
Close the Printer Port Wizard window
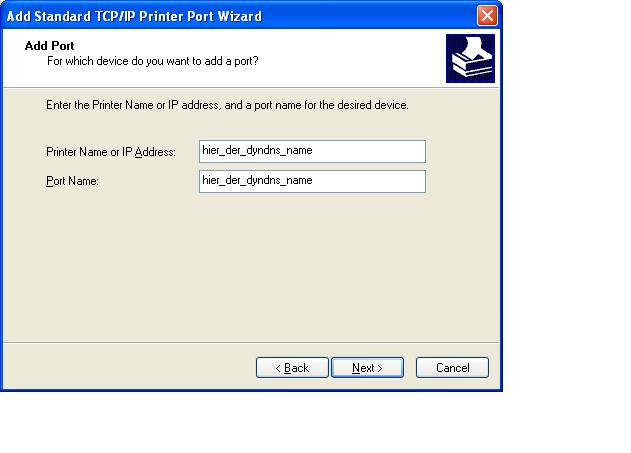pyautogui.click(x=486, y=15)
